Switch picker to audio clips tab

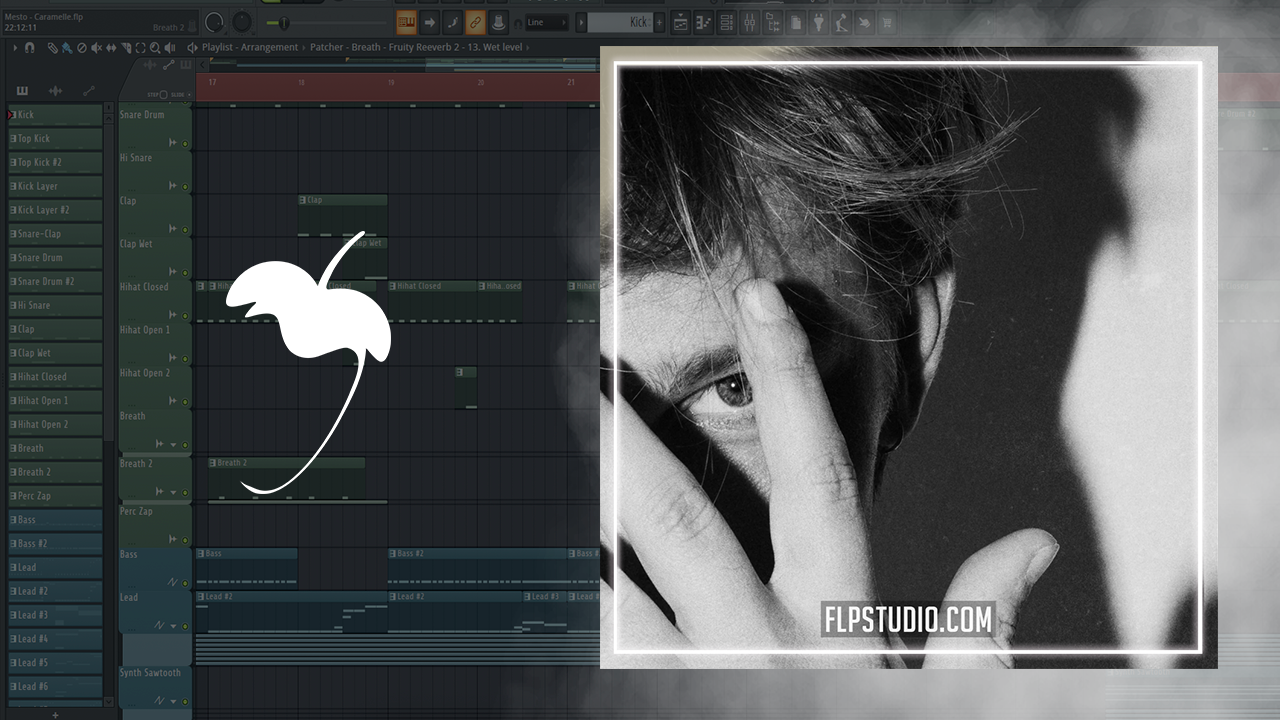pyautogui.click(x=55, y=91)
